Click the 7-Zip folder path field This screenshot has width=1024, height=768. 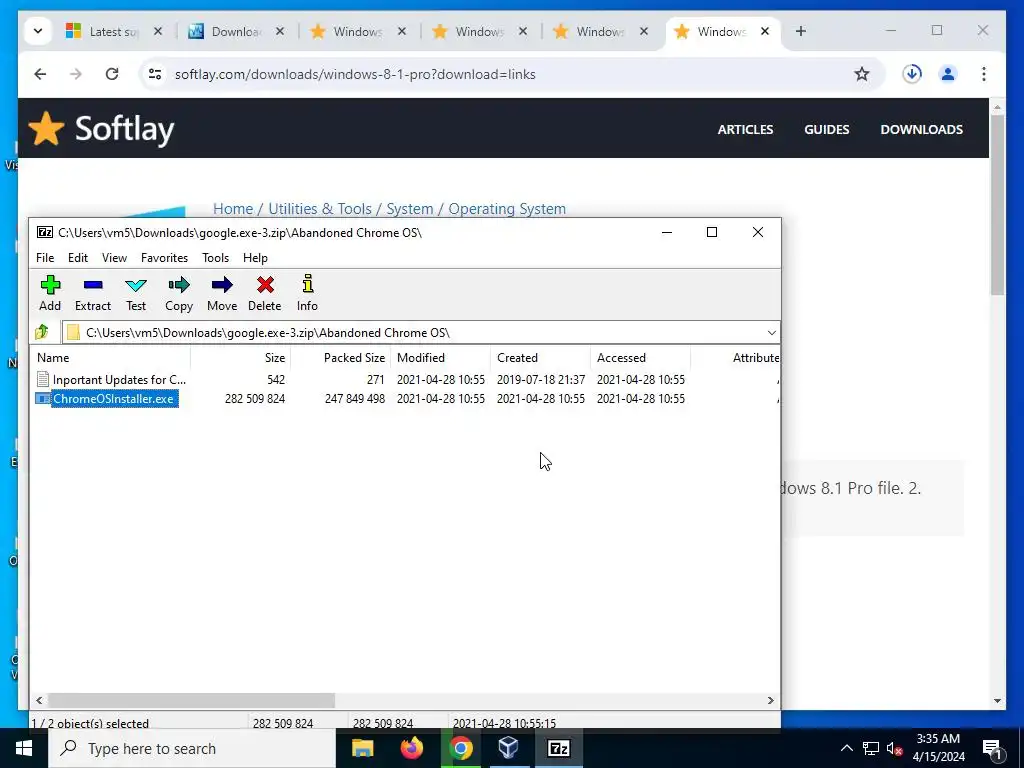(x=421, y=332)
